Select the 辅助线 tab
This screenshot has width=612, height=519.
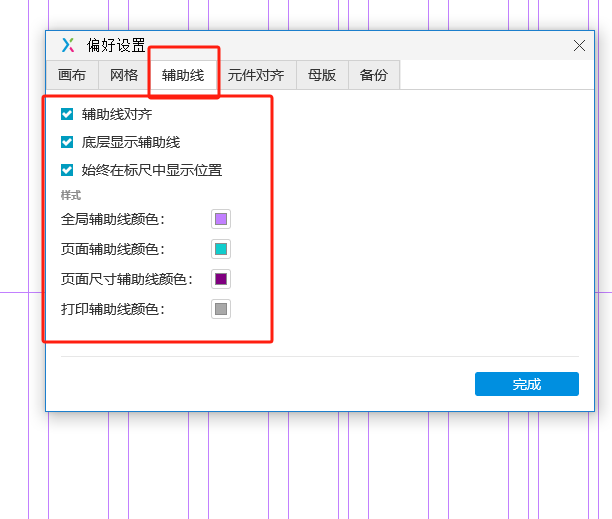[x=183, y=75]
